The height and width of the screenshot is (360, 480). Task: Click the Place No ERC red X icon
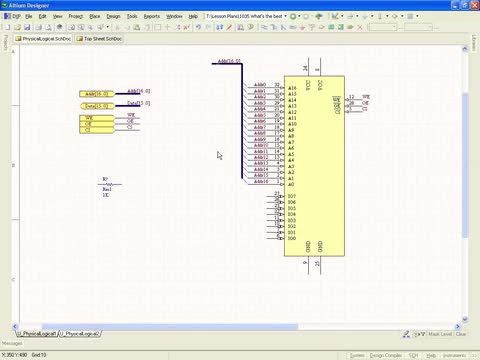(359, 27)
